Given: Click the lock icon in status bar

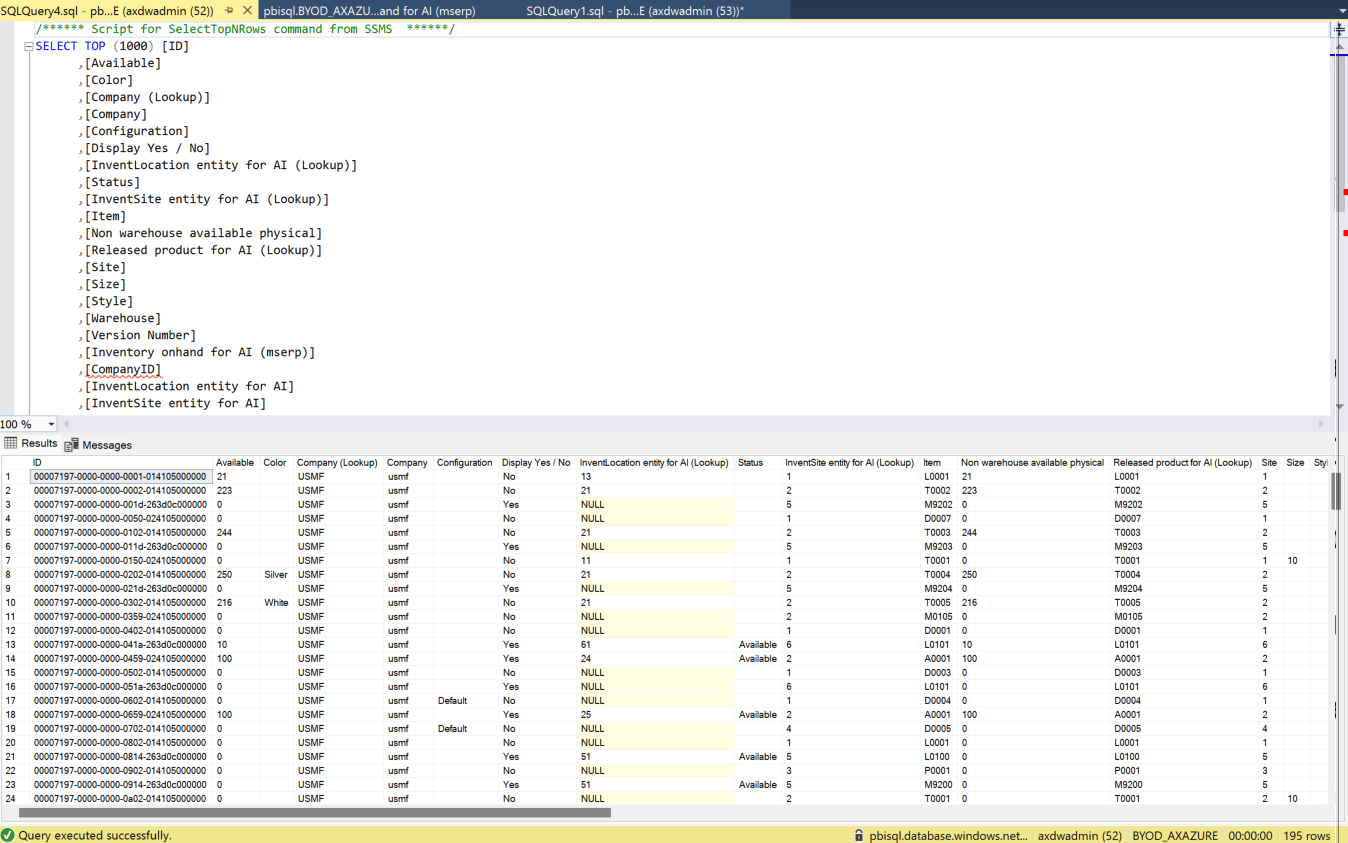Looking at the screenshot, I should pos(858,835).
